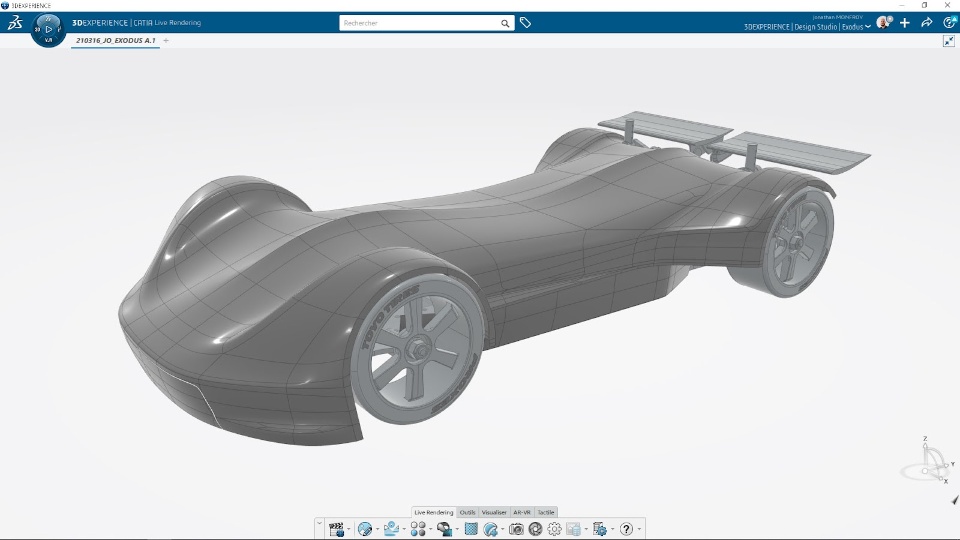Expand the helmet icon dropdown arrow
Screen dimensions: 960x540
(x=457, y=529)
